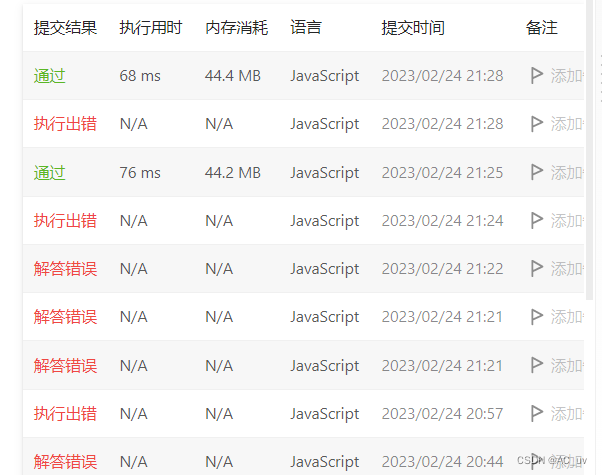The image size is (602, 475).
Task: Click the runtime N/A in the 20:57 row
Action: coord(134,414)
